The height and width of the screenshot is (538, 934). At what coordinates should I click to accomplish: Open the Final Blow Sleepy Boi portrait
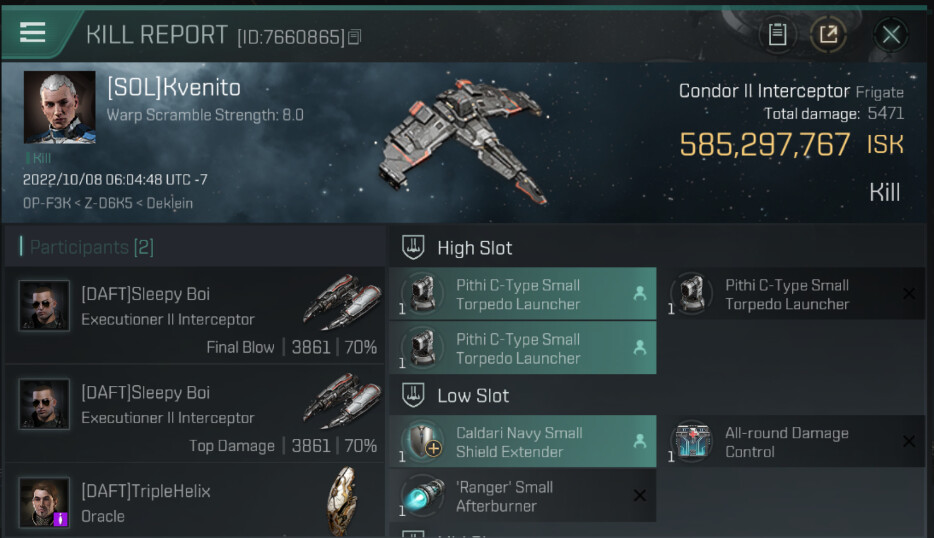(44, 305)
